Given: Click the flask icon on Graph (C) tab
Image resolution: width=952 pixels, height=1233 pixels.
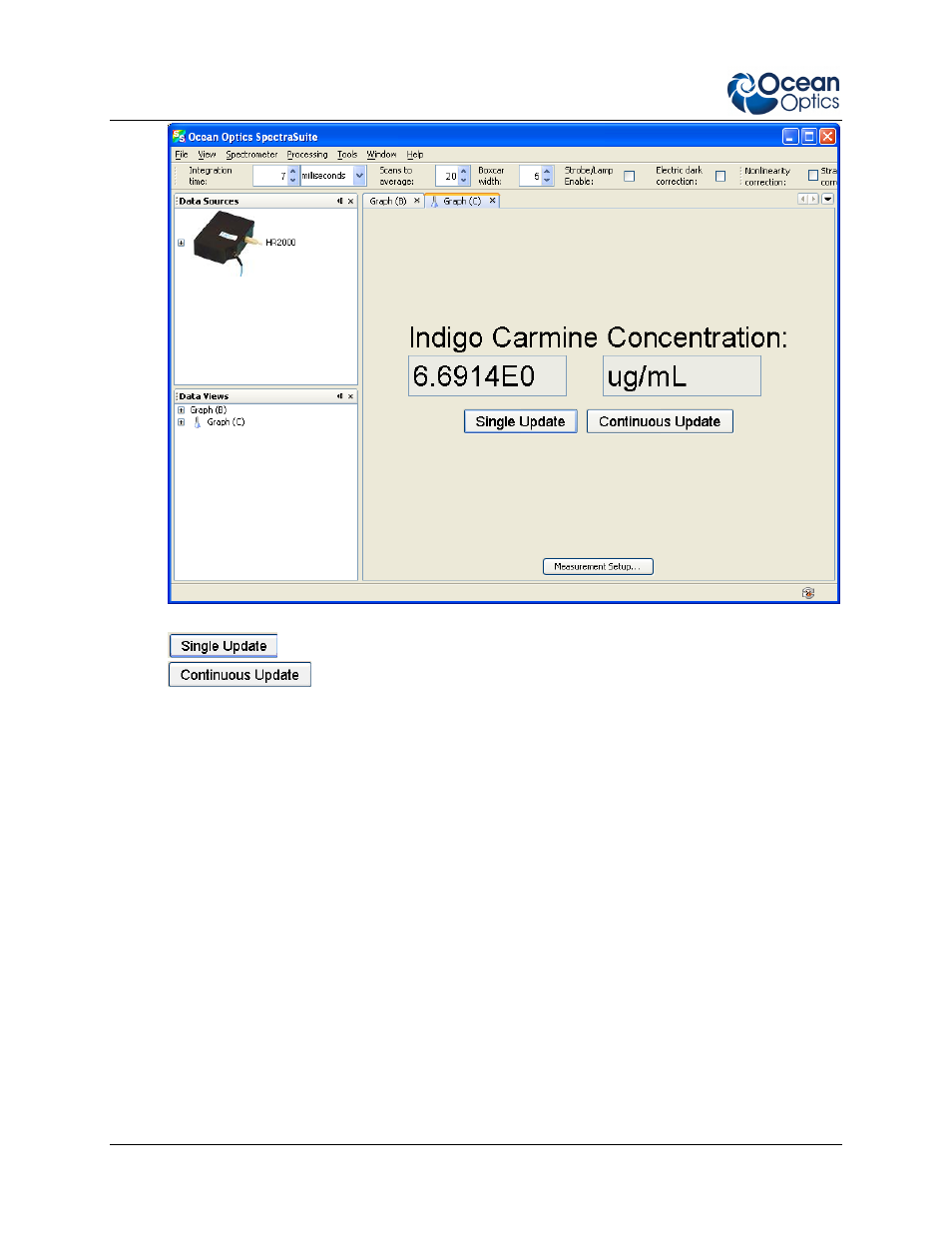Looking at the screenshot, I should click(x=434, y=201).
